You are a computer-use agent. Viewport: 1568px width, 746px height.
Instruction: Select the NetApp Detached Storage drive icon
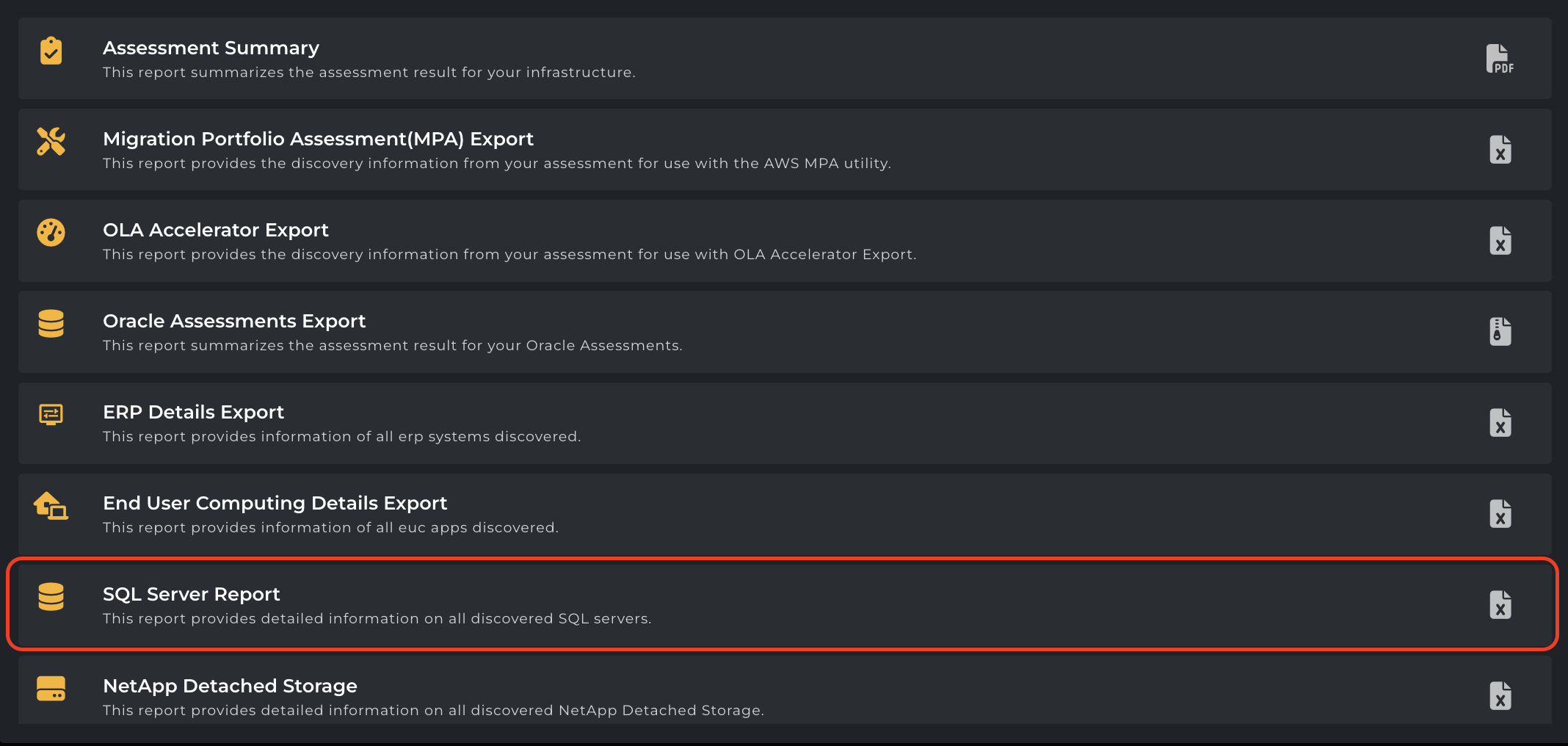coord(50,689)
